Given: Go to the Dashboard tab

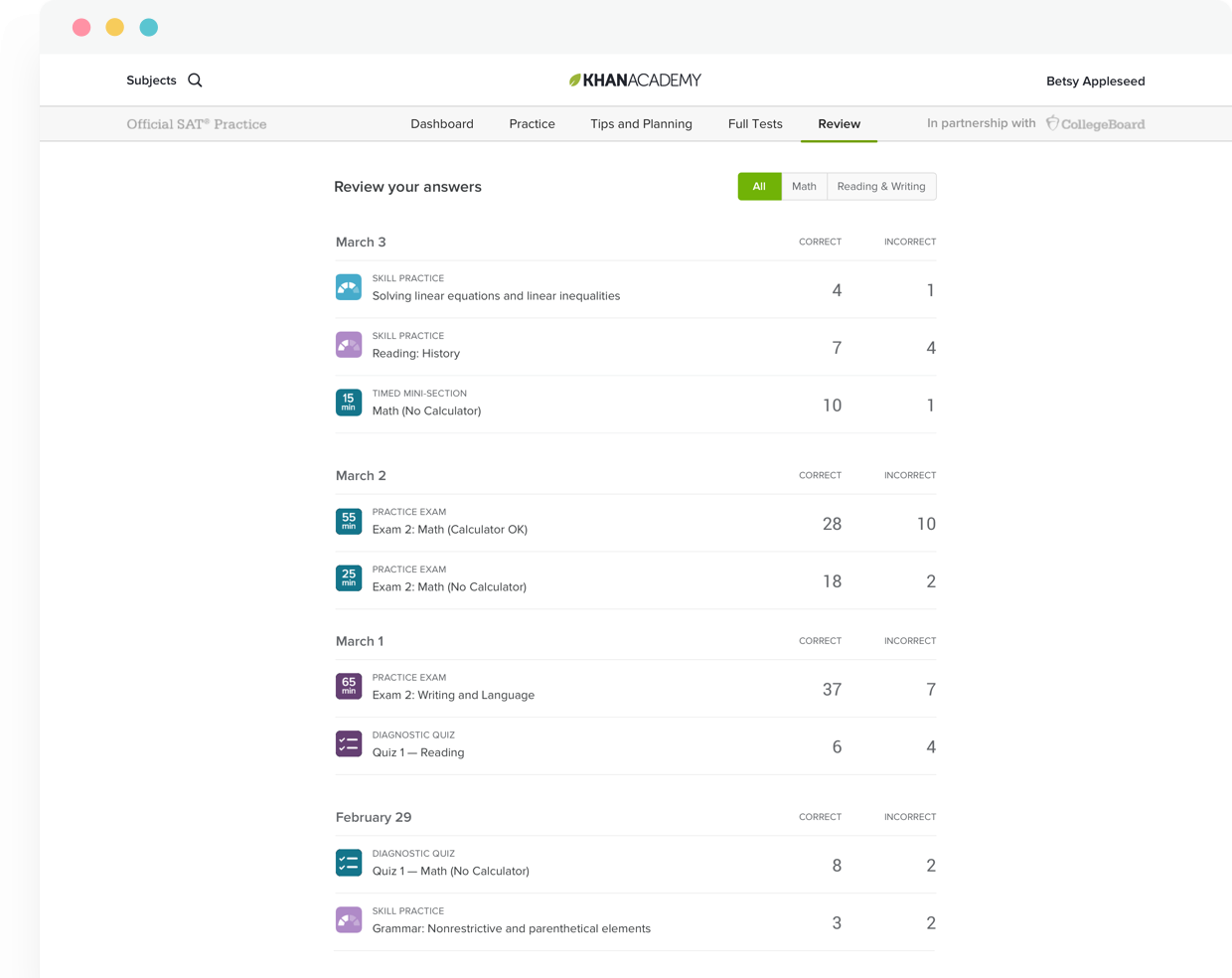Looking at the screenshot, I should 442,124.
